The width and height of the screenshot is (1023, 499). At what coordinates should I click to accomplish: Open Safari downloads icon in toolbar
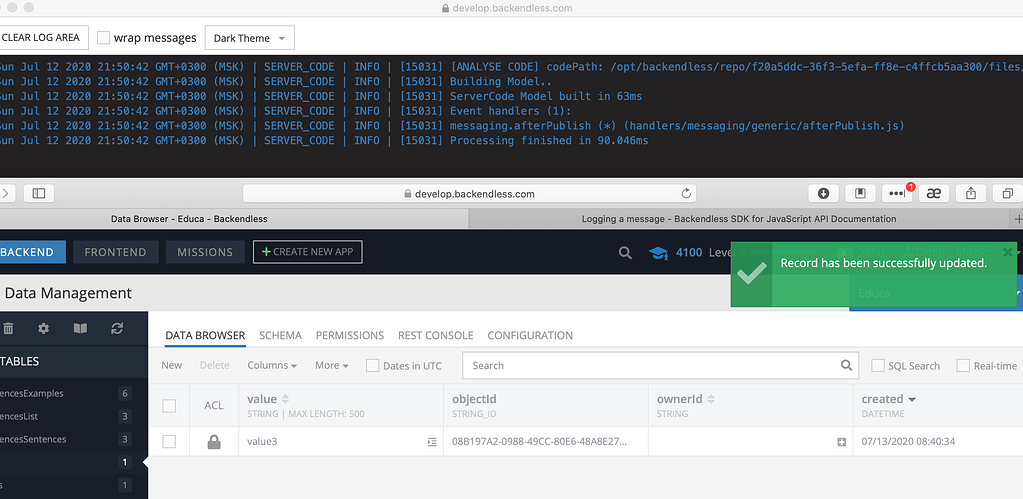[823, 193]
